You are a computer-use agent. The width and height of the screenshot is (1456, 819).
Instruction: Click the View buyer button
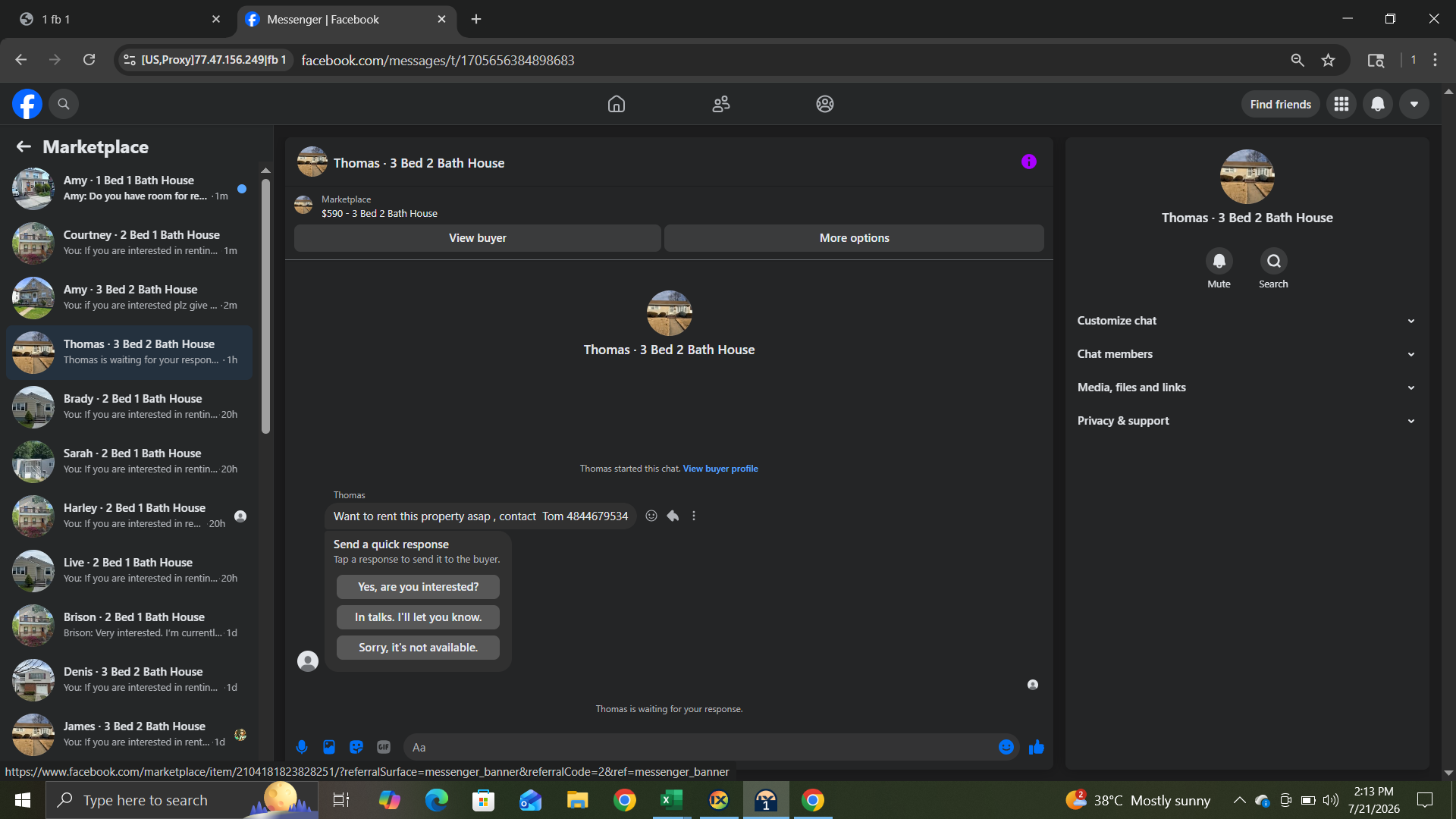(x=478, y=238)
